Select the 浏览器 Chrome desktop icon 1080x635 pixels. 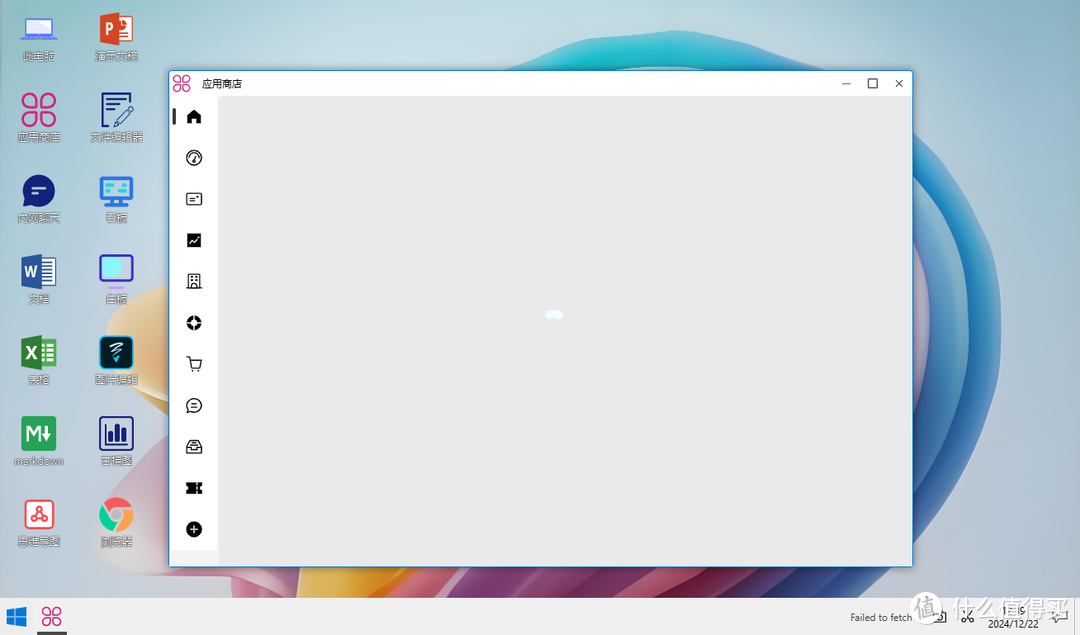[x=116, y=523]
